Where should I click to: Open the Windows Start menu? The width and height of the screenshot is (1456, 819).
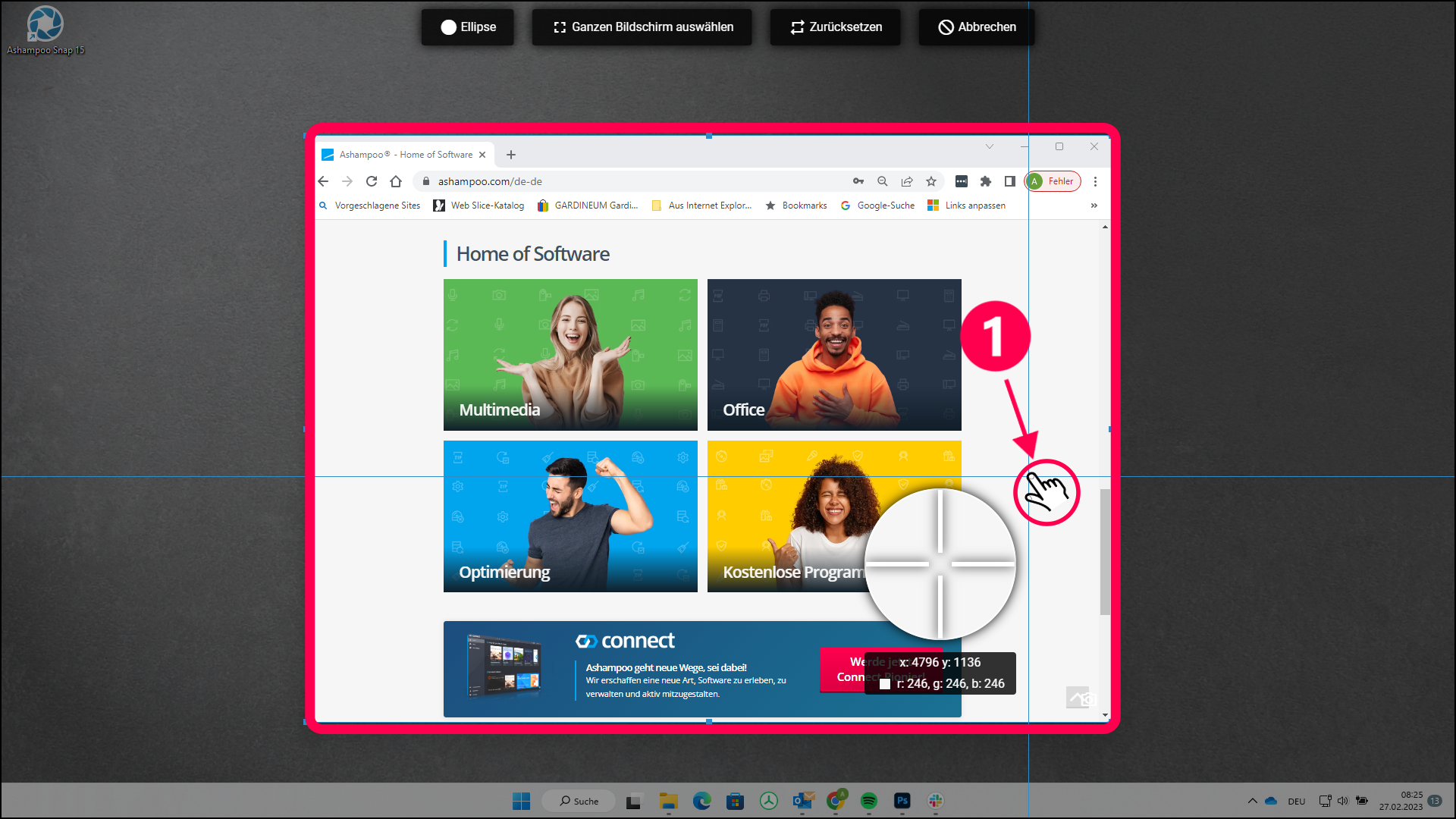click(x=522, y=801)
